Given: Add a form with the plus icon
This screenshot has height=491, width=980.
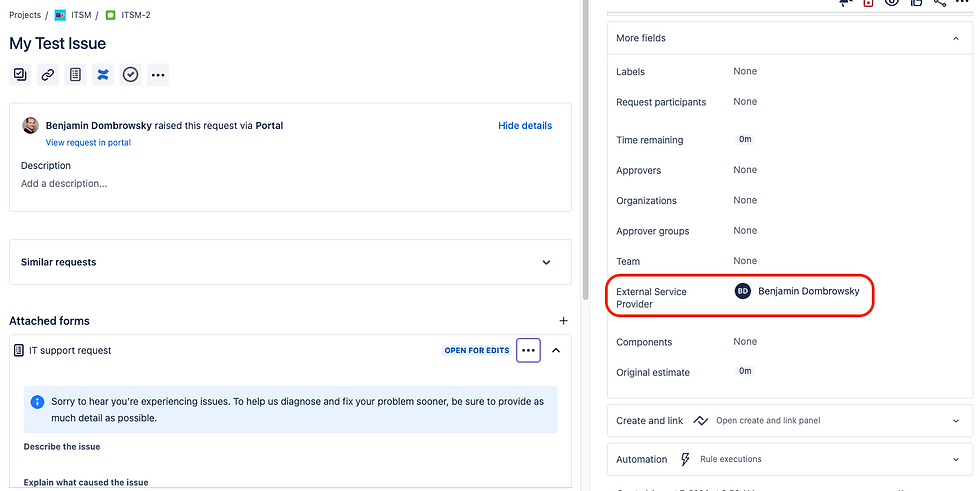Looking at the screenshot, I should click(563, 320).
